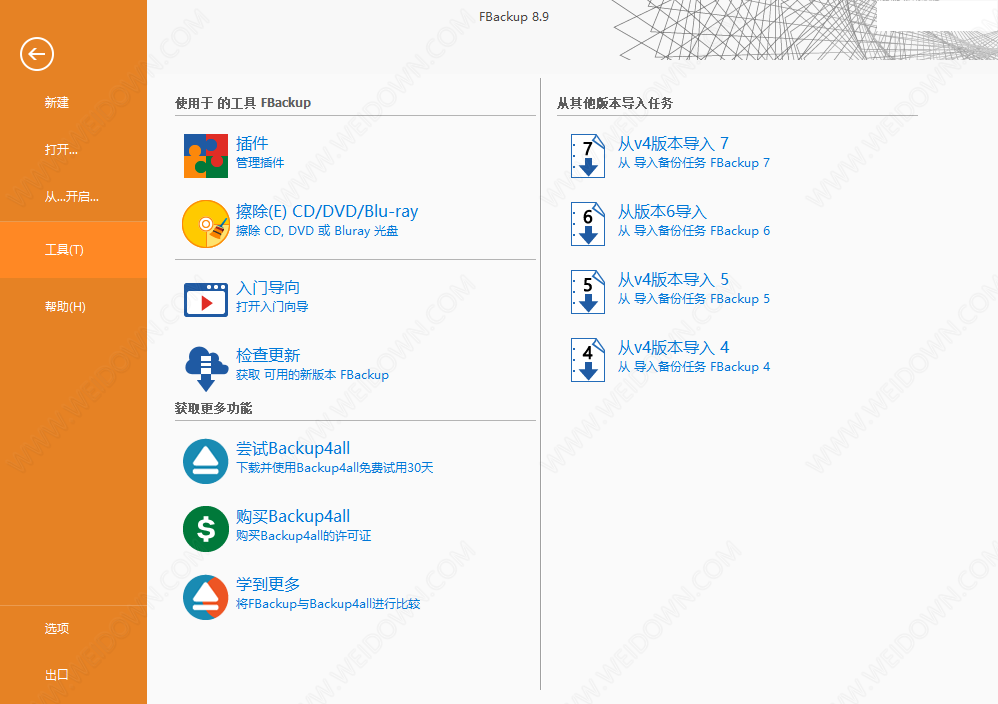Open 从v4版本导入 4 link
The height and width of the screenshot is (704, 998).
click(673, 348)
